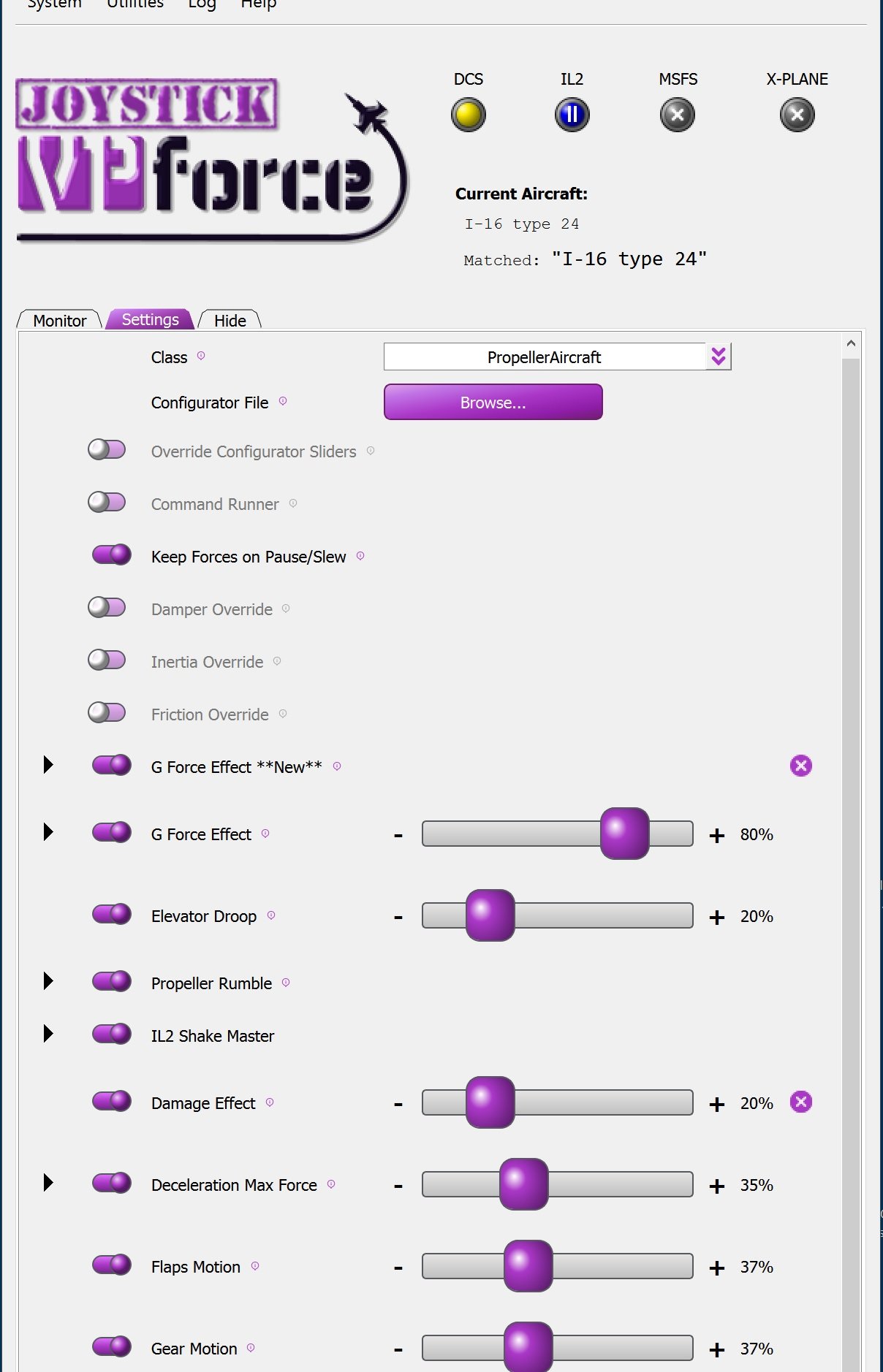Image resolution: width=883 pixels, height=1372 pixels.
Task: Click the Elevator Droop slider handle
Action: (490, 915)
